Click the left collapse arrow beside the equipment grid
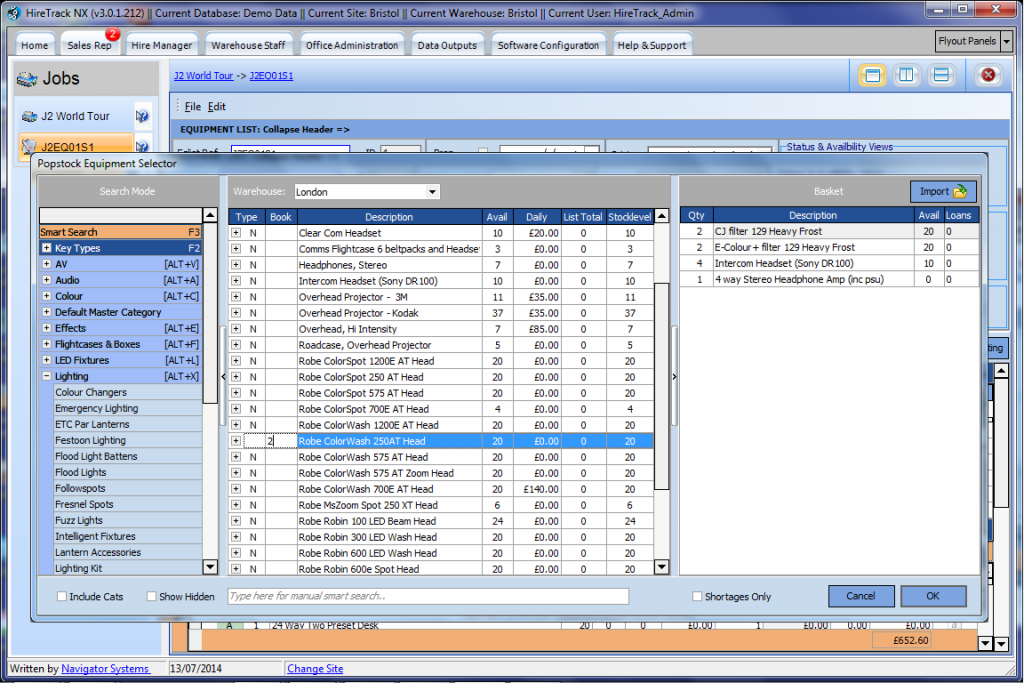Viewport: 1024px width, 683px height. [224, 377]
